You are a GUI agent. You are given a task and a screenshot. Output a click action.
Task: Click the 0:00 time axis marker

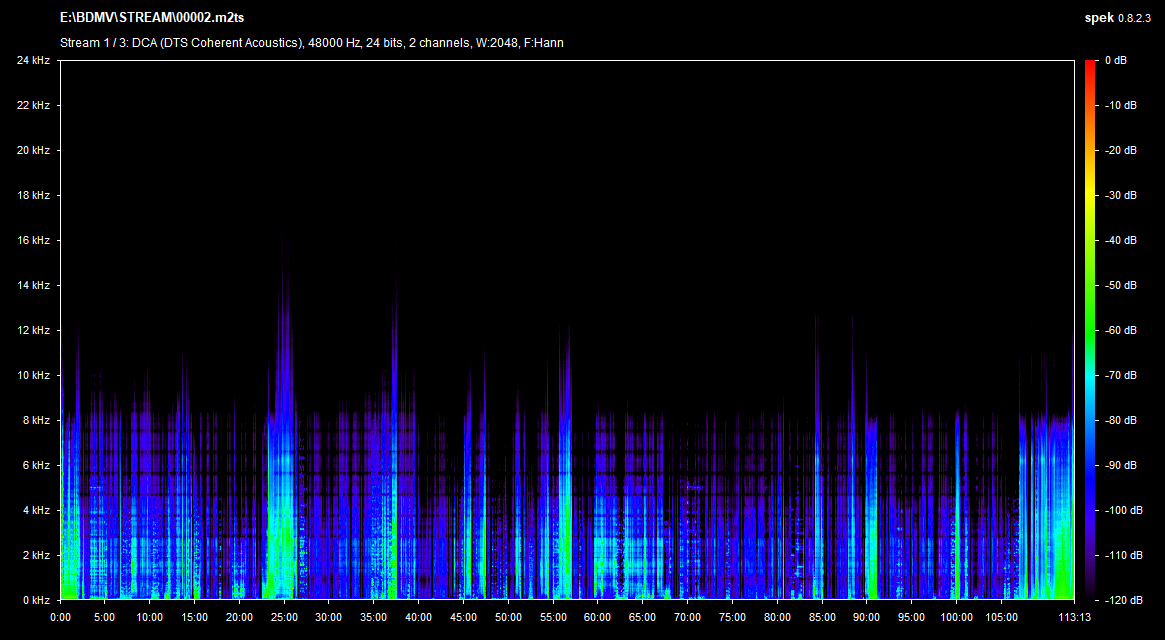61,617
